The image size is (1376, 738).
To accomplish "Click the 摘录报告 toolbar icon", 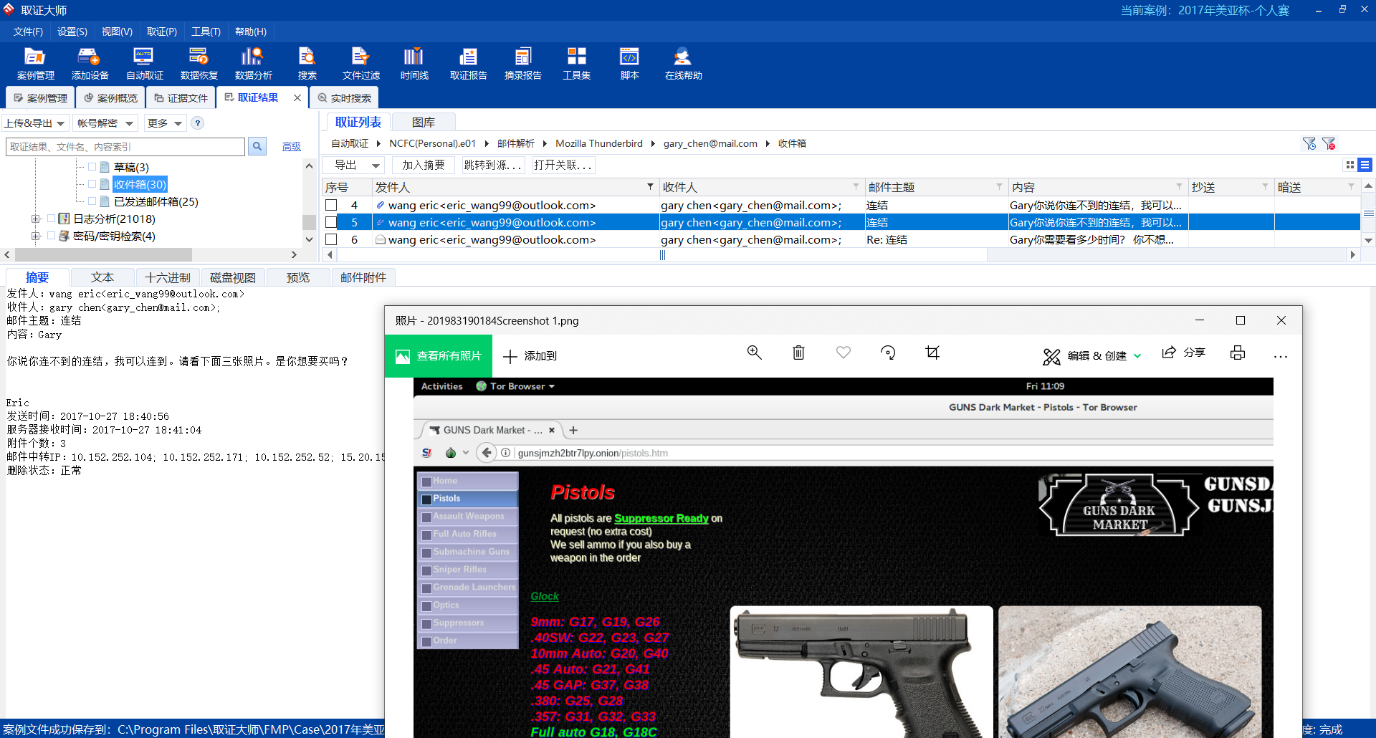I will coord(523,64).
